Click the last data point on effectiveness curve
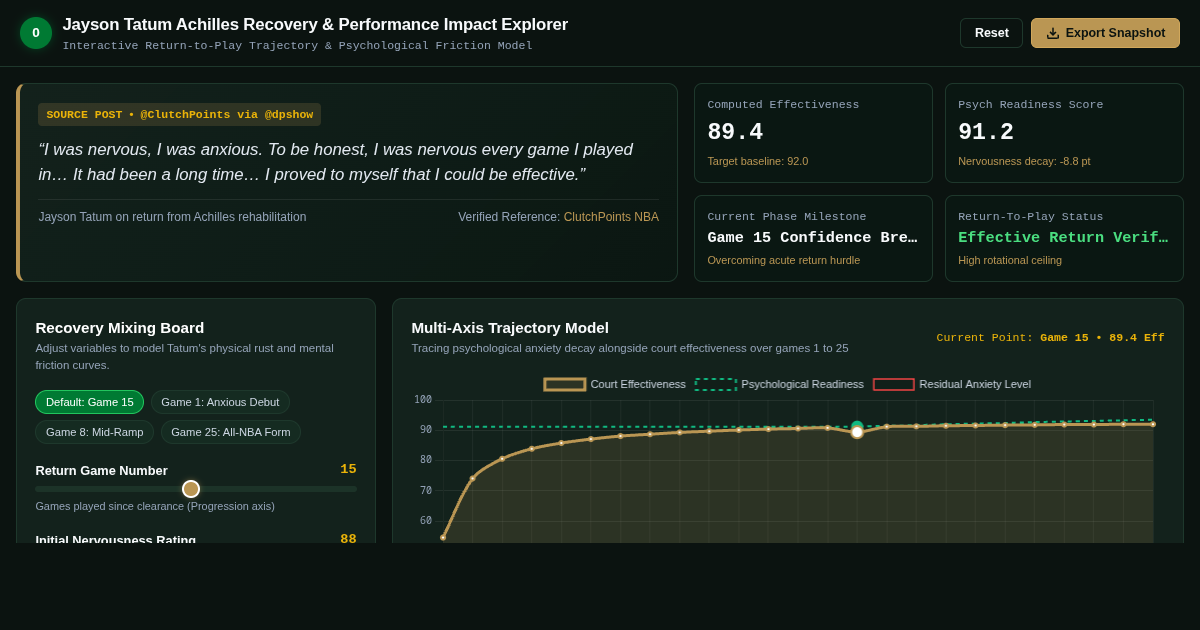Screen dimensions: 1200x630 coord(1153,424)
